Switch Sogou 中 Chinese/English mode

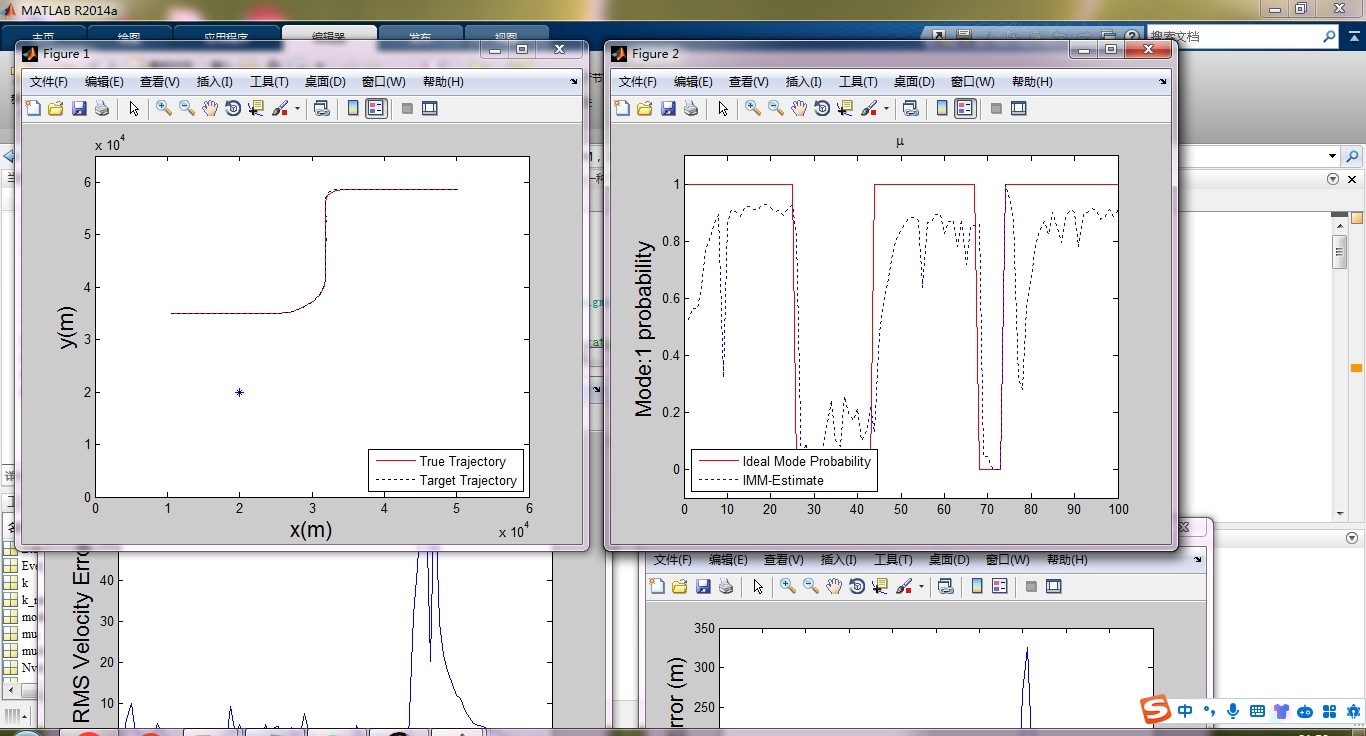(x=1185, y=711)
